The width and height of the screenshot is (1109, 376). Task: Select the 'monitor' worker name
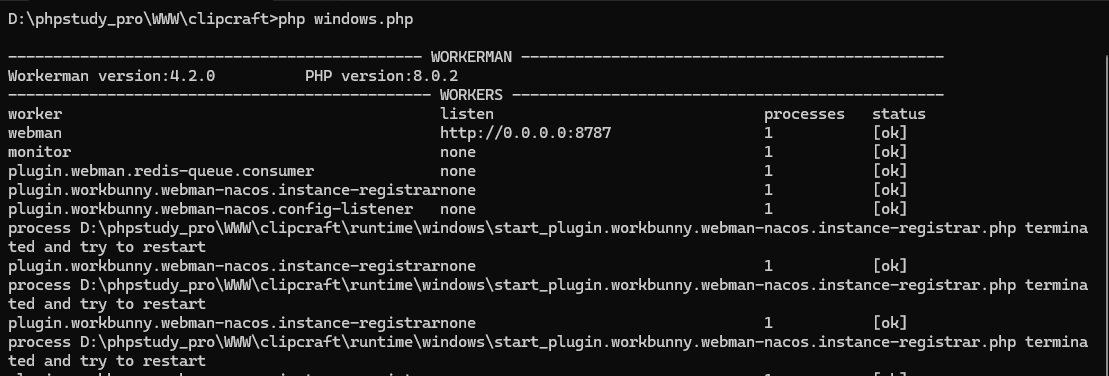pos(40,152)
